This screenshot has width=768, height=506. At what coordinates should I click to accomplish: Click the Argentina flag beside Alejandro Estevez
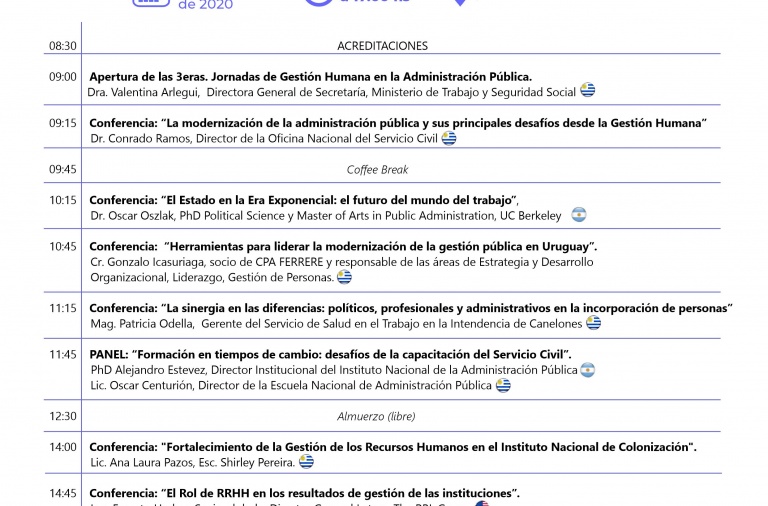point(588,370)
